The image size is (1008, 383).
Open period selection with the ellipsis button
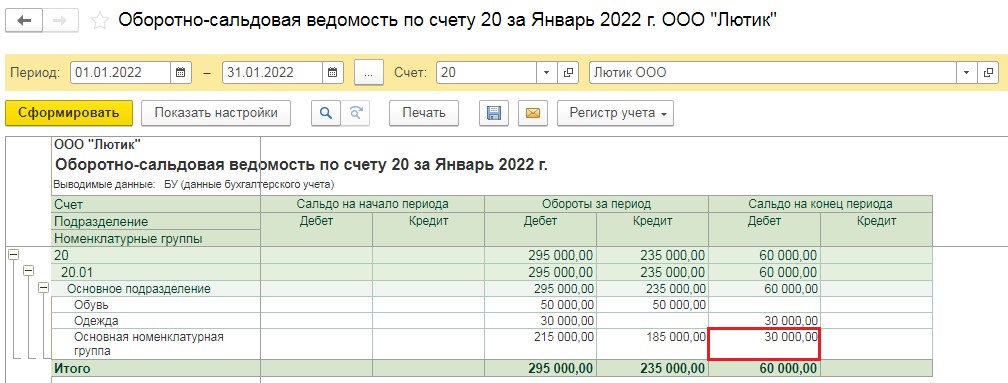tap(368, 73)
